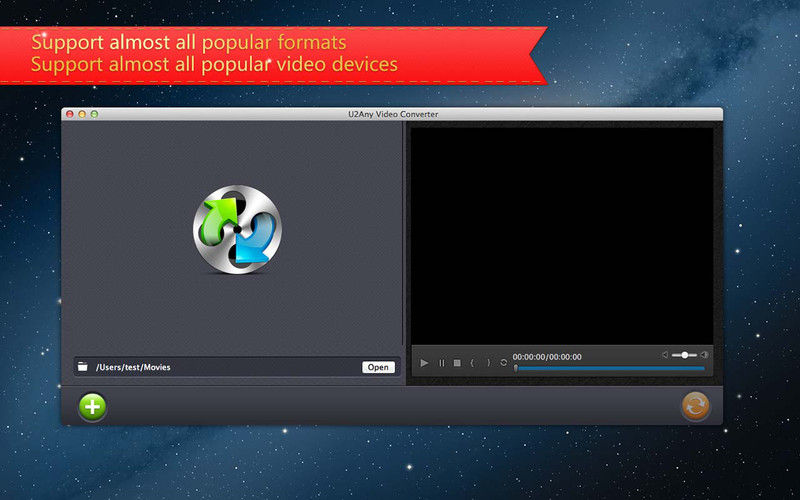Click the 00:00:00/00:00:00 time display
Screen dimensions: 800x500
coord(547,357)
